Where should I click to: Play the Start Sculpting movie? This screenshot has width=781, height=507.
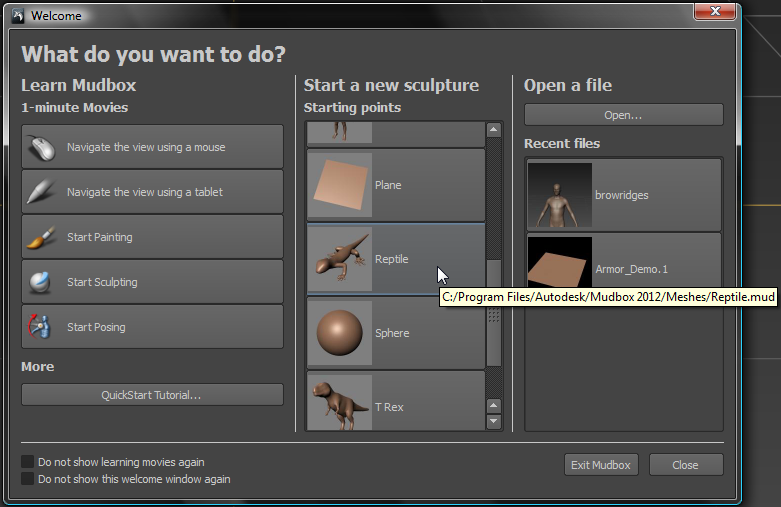coord(152,282)
